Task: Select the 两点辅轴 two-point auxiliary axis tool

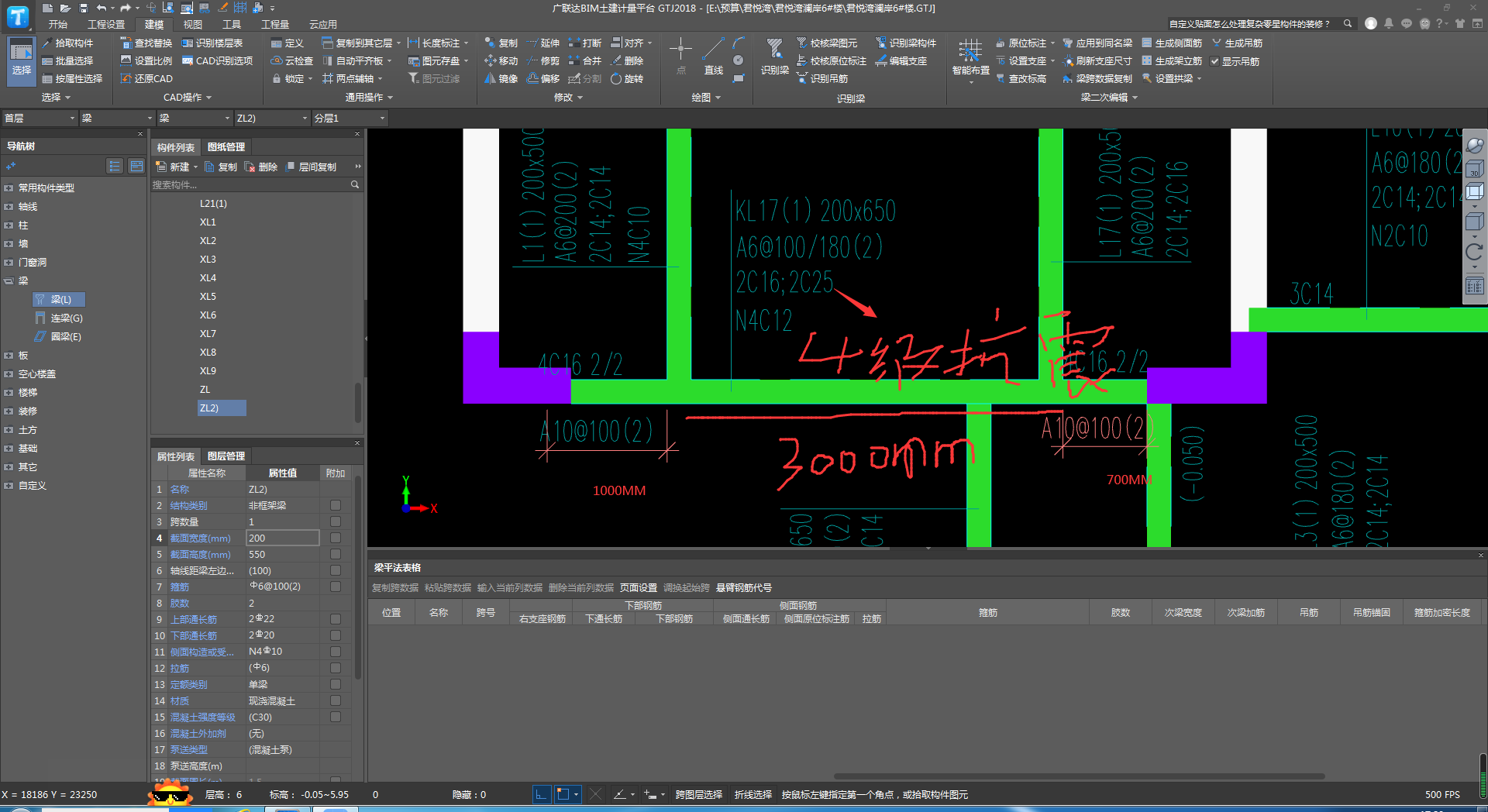Action: (352, 79)
